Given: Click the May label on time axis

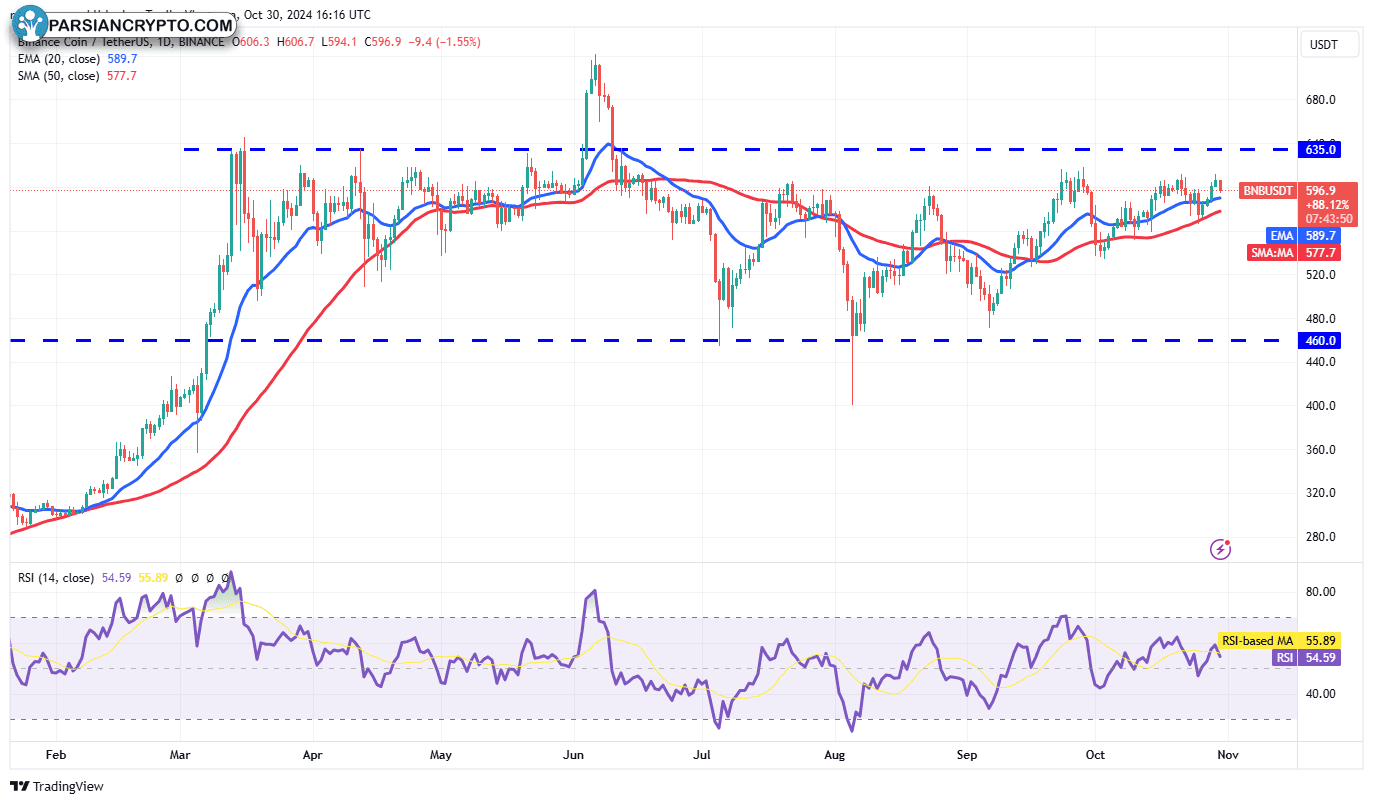Looking at the screenshot, I should click(441, 755).
